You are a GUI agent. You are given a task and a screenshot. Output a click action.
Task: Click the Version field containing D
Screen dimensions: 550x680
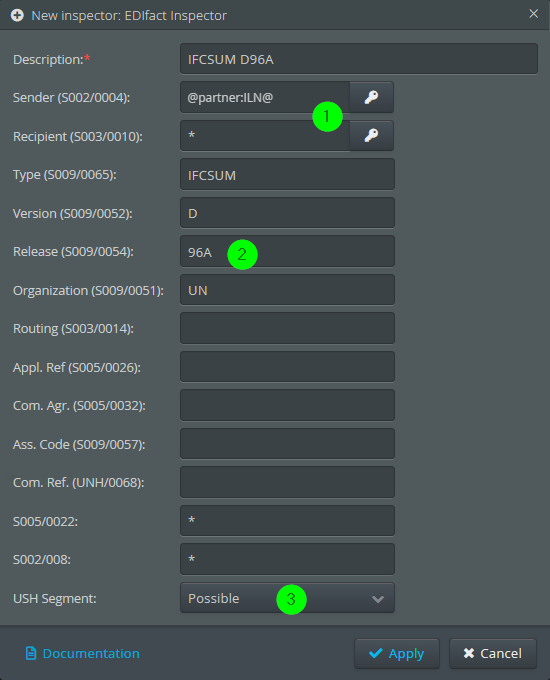click(287, 212)
